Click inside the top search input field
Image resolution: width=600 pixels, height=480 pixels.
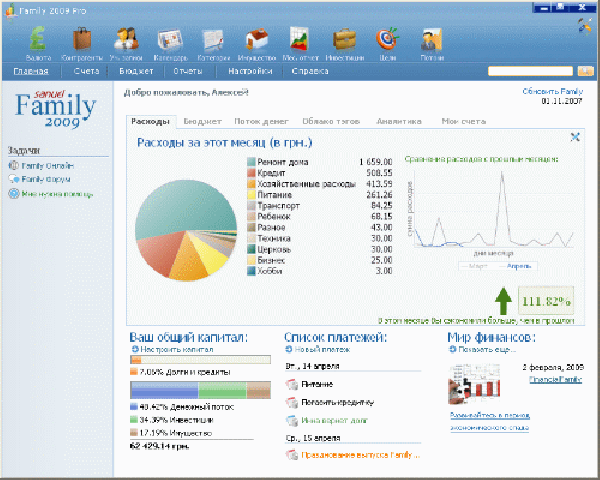click(x=530, y=71)
